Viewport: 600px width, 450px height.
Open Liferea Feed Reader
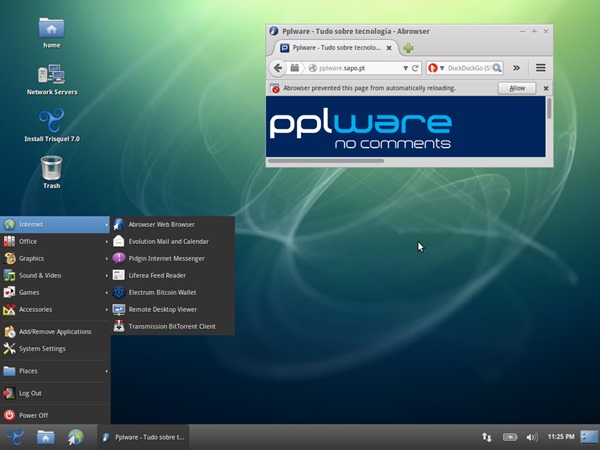point(173,276)
